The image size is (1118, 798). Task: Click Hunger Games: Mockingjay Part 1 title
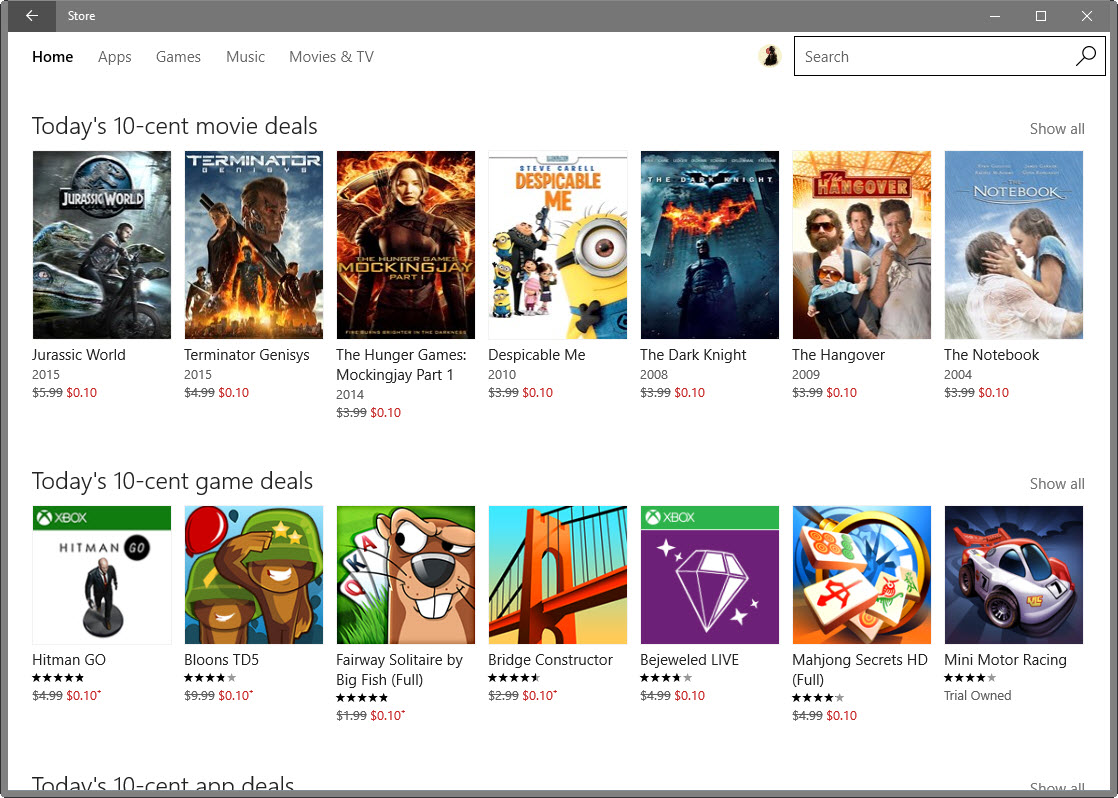click(401, 365)
